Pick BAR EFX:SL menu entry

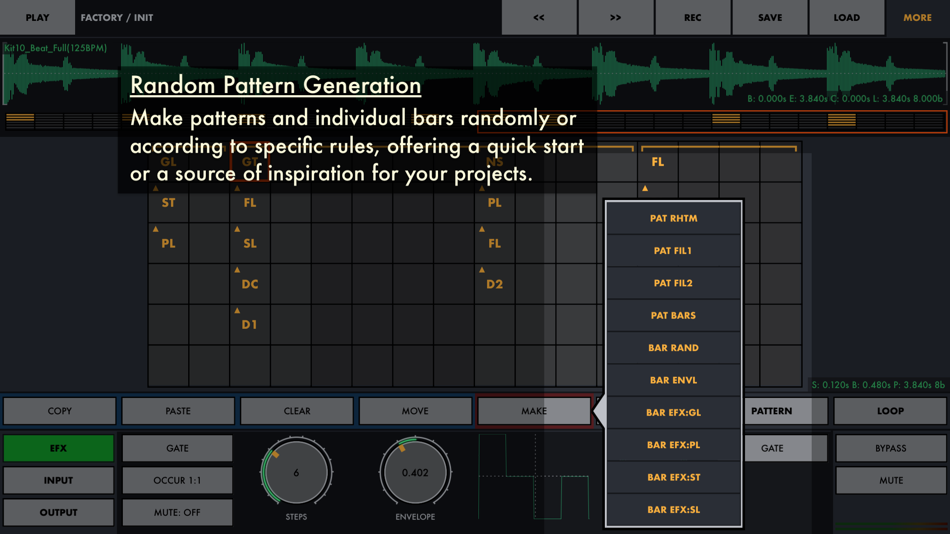tap(674, 510)
